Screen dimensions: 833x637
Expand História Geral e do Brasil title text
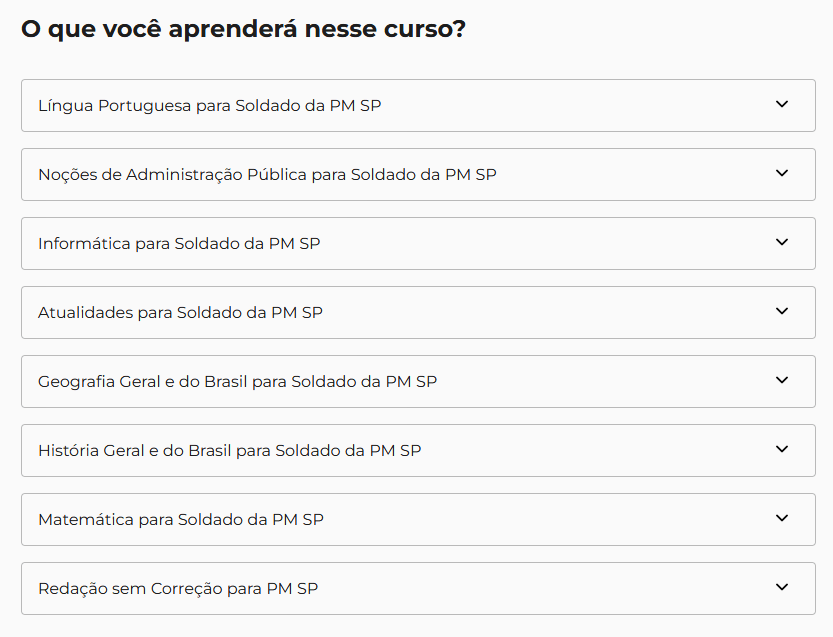click(229, 450)
